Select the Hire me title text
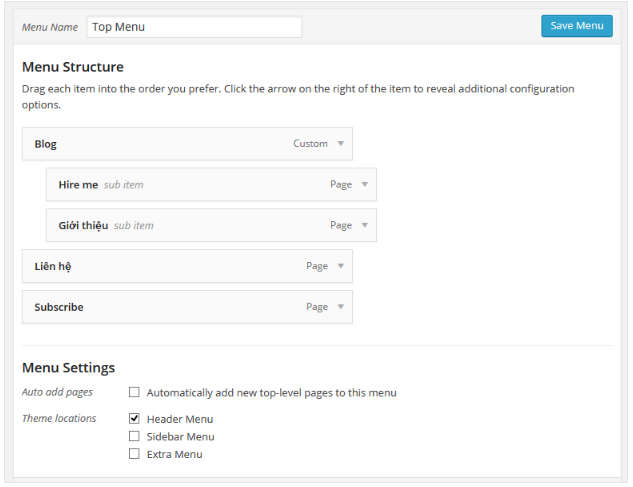 click(78, 185)
